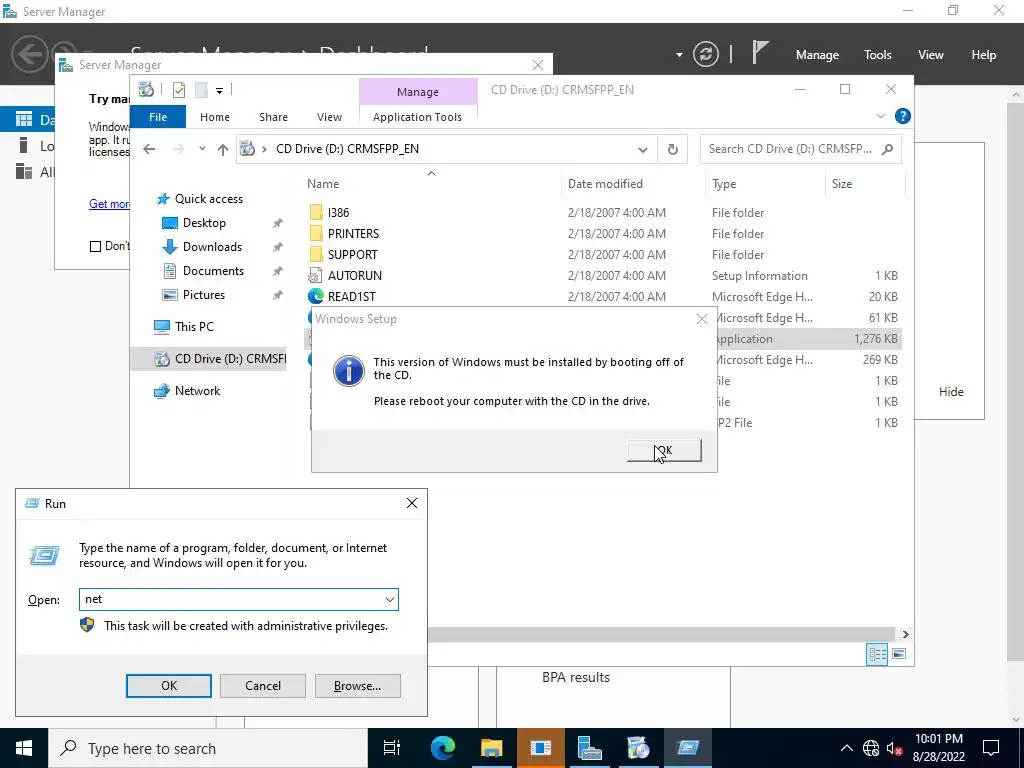Click Explorer back arrow
This screenshot has width=1024, height=768.
click(149, 149)
